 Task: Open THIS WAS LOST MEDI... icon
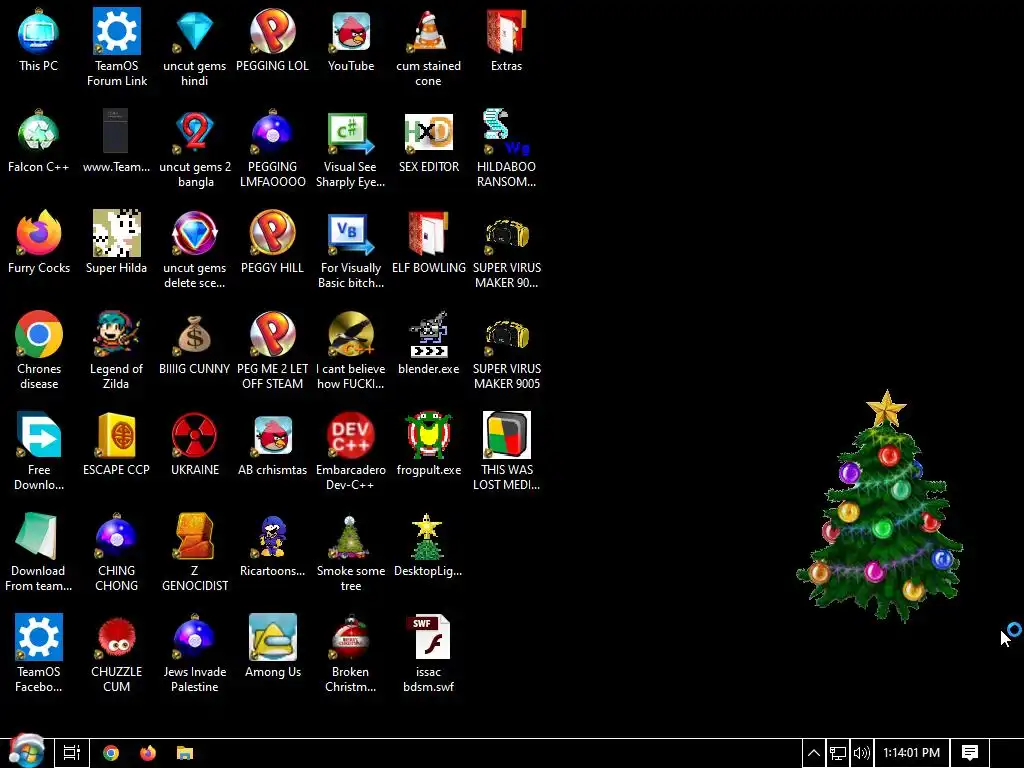coord(506,435)
